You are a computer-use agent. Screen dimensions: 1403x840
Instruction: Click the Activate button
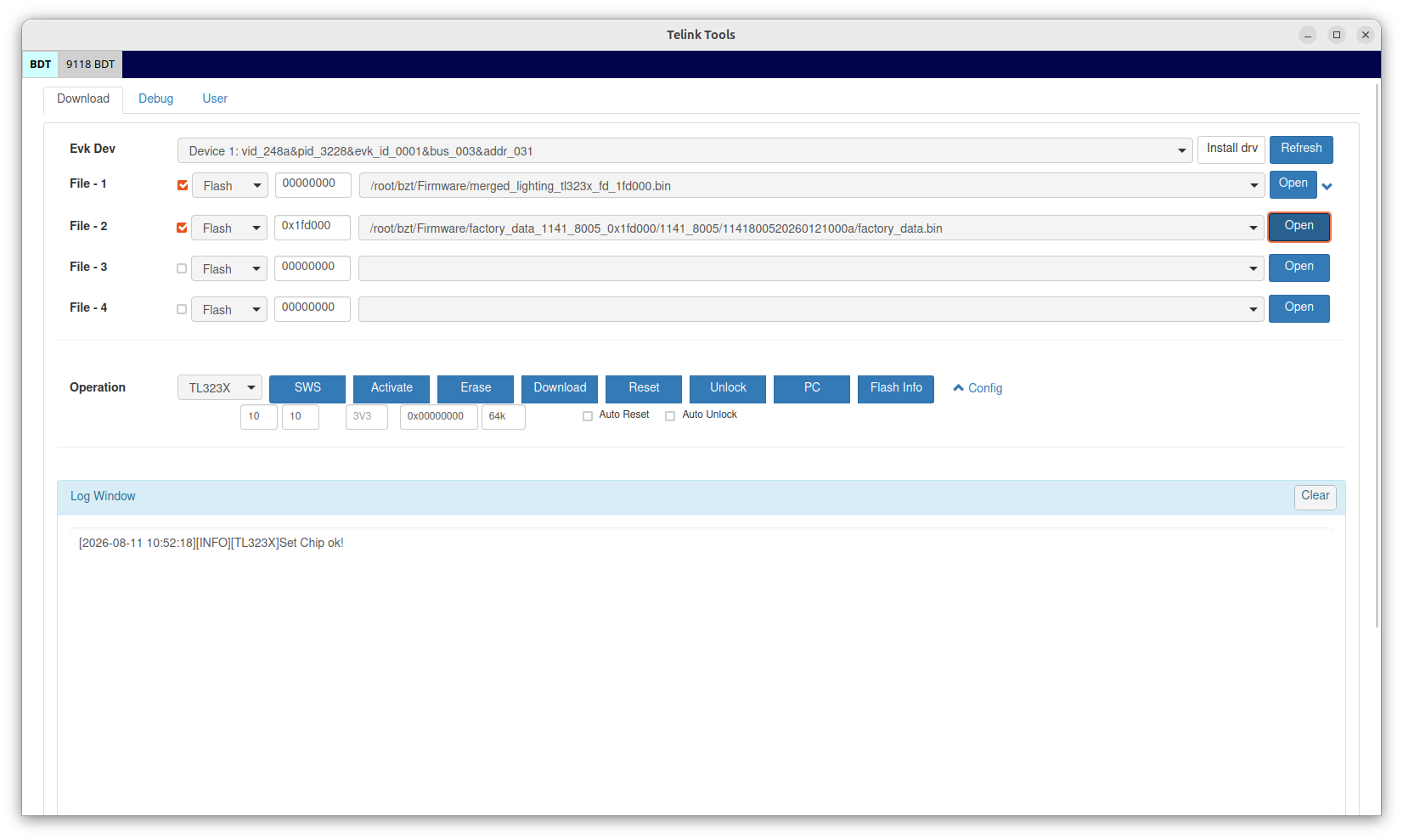click(x=392, y=389)
